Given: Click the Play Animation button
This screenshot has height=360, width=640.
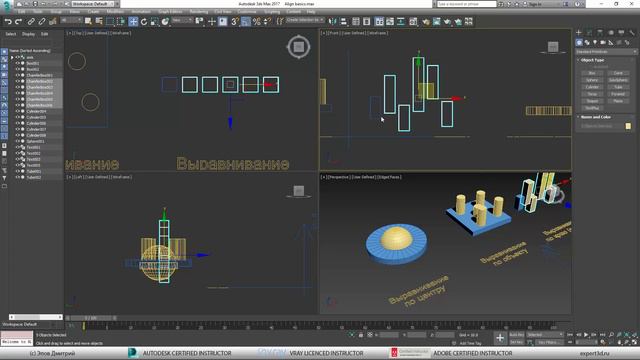Looking at the screenshot, I should (586, 335).
